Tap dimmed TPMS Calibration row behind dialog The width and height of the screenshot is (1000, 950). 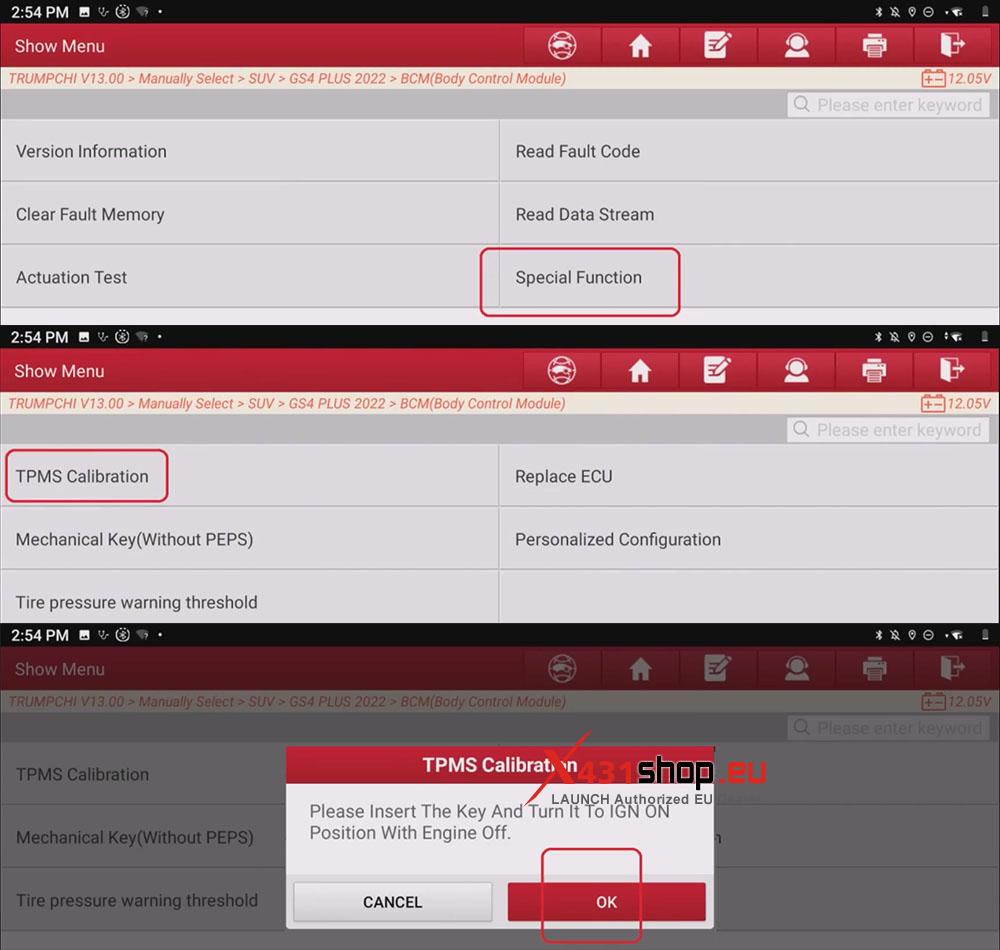[143, 774]
